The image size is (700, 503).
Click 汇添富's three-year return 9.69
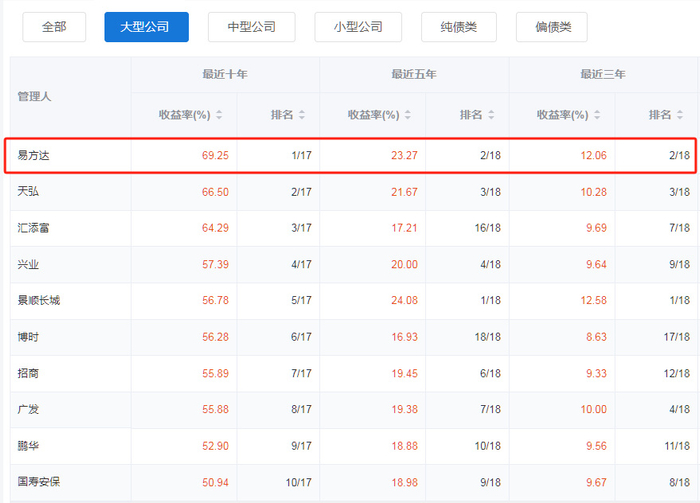pos(596,228)
